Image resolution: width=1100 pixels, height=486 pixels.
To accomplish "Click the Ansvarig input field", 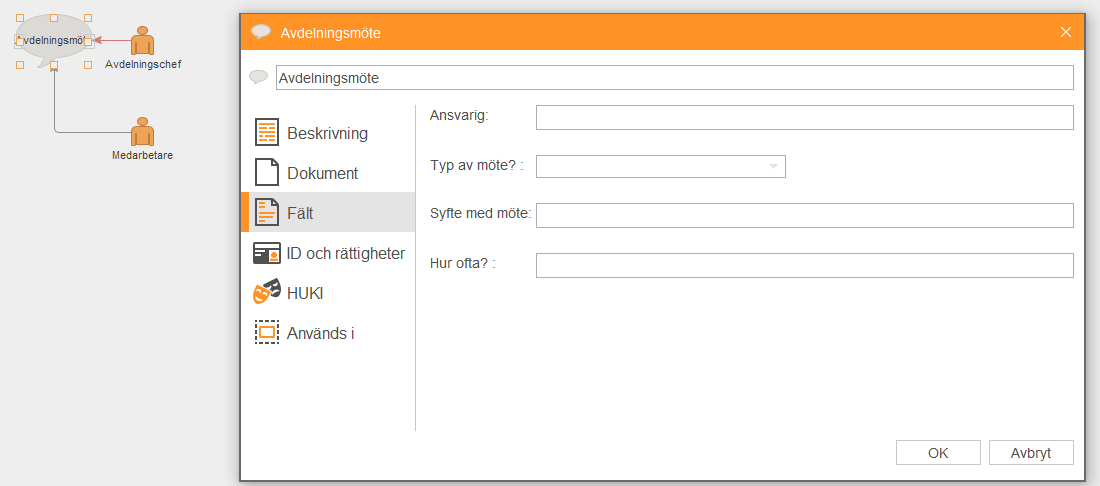I will (805, 117).
